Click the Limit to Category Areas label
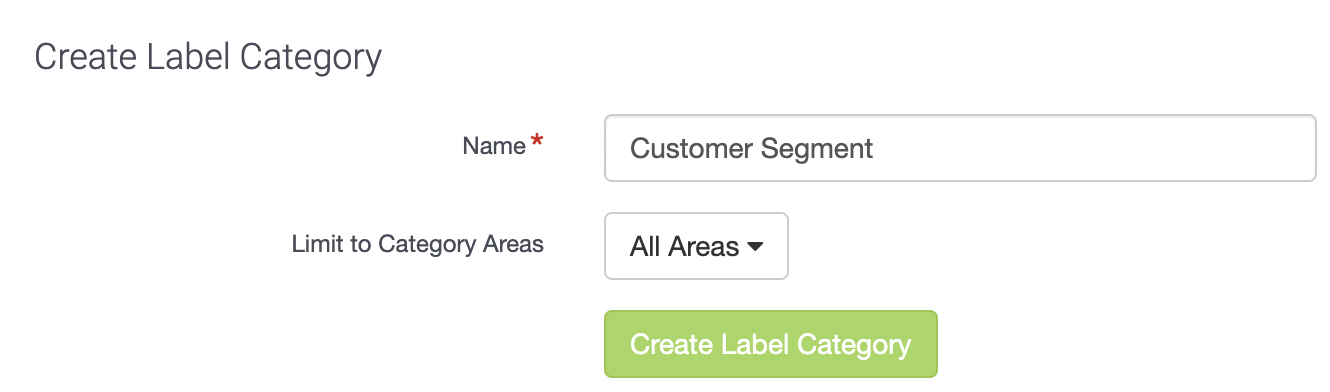Viewport: 1330px width, 392px height. pos(418,244)
